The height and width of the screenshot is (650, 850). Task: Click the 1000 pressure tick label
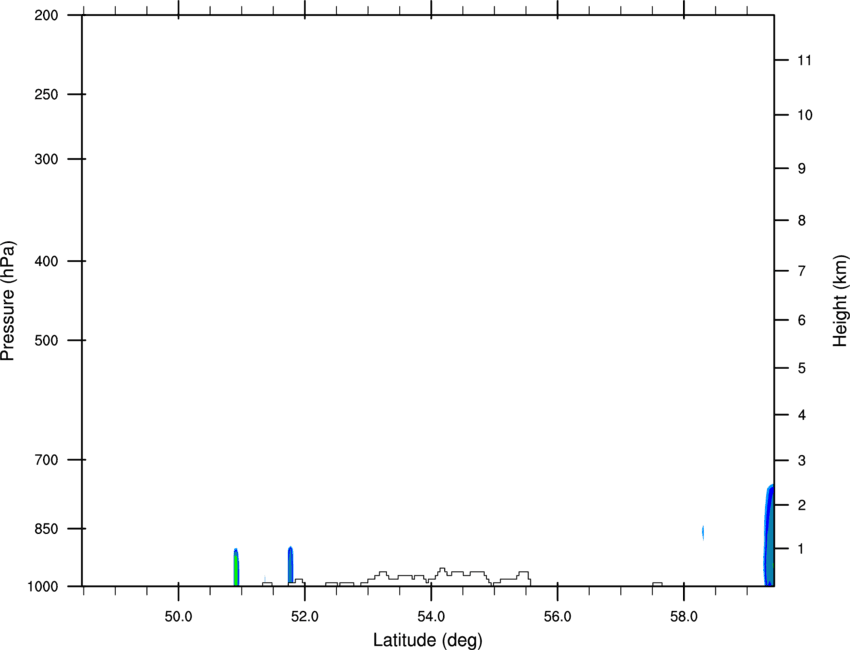42,586
